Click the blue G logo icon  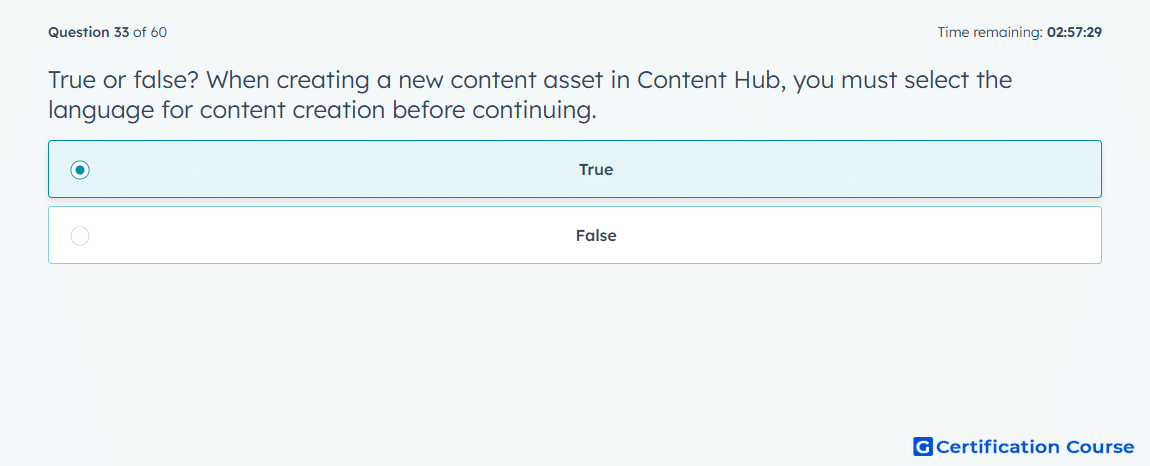coord(923,446)
